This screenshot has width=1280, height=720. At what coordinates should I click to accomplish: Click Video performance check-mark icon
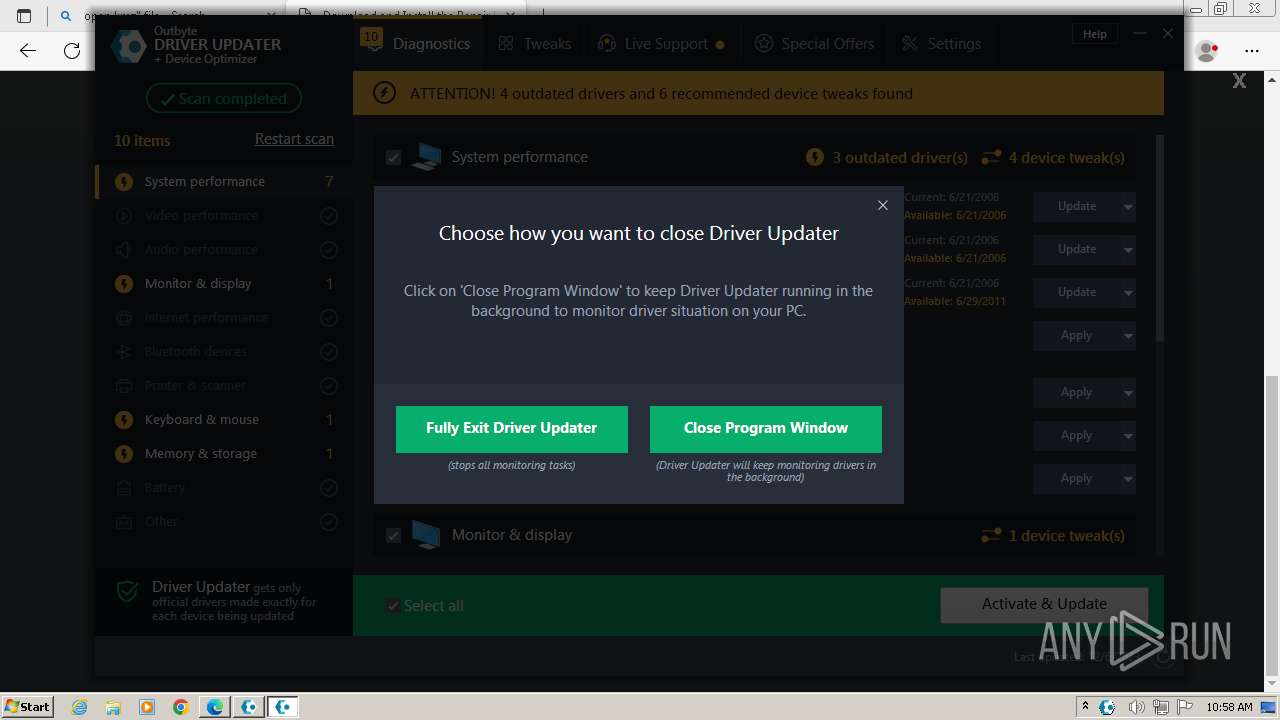pos(328,216)
